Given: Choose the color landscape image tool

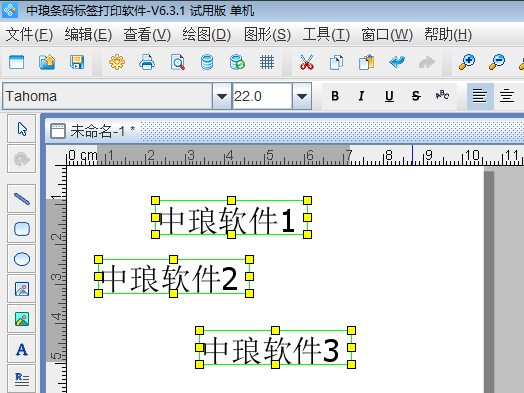Looking at the screenshot, I should pos(22,319).
